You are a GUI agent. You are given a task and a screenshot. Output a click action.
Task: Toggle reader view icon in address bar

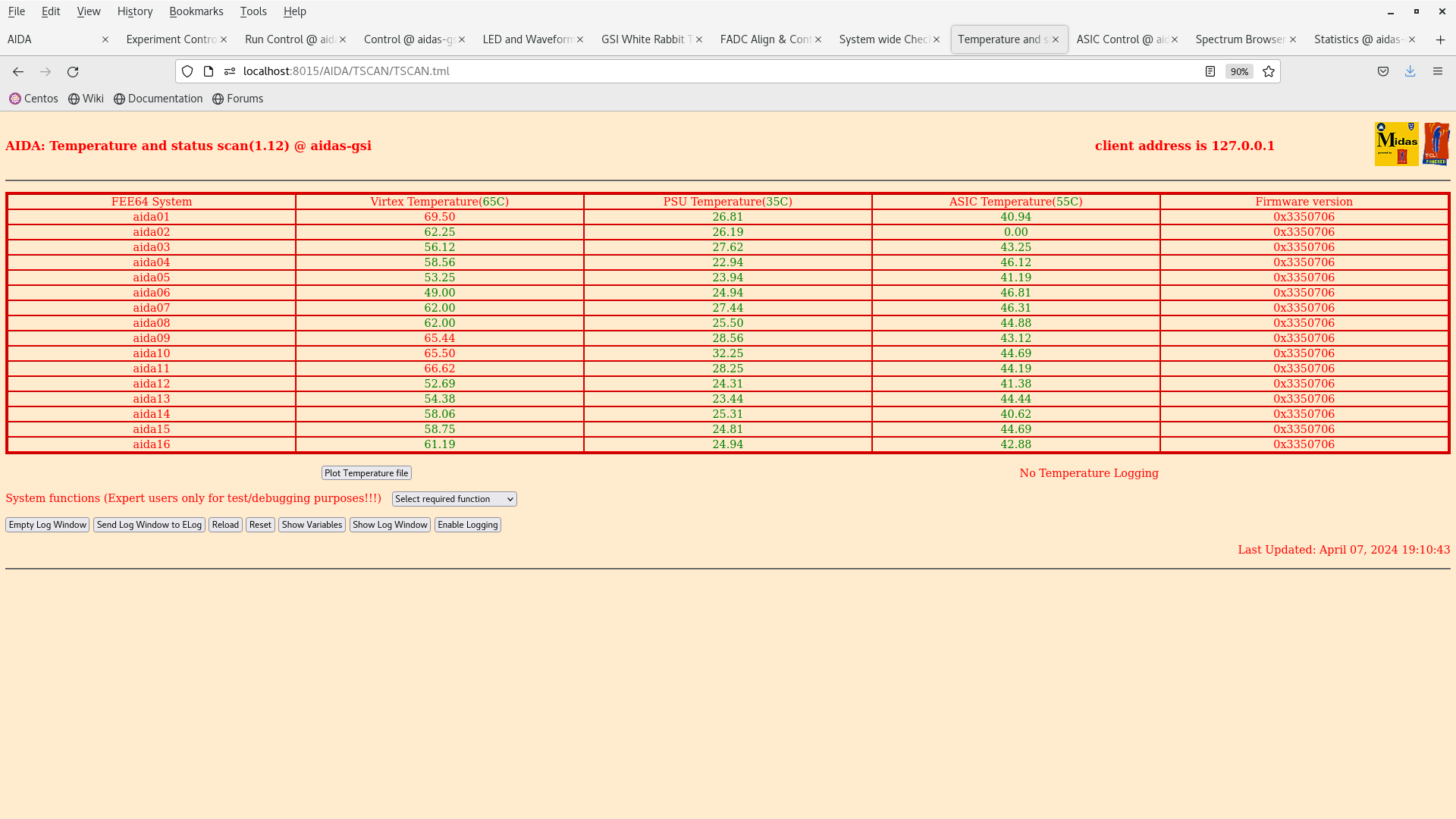point(1210,71)
